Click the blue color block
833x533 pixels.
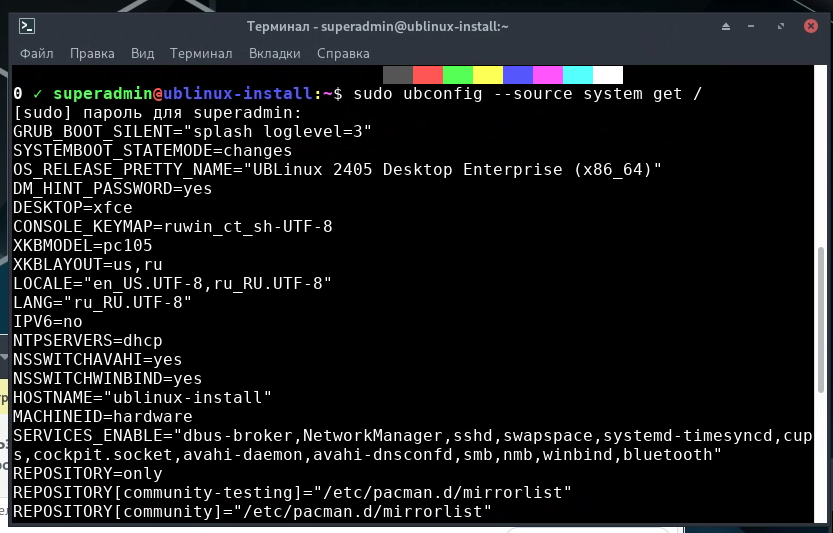pos(518,75)
